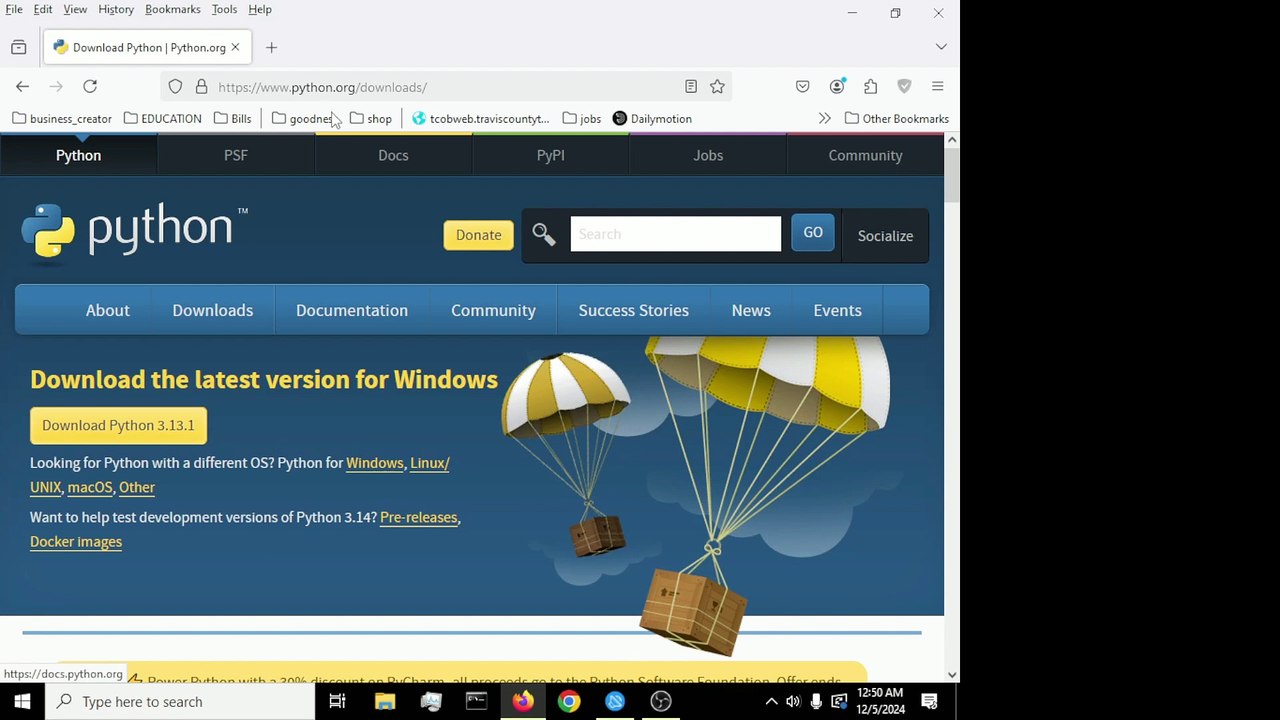This screenshot has height=720, width=1280.
Task: Open EDUCATION bookmark folder
Action: pyautogui.click(x=163, y=118)
